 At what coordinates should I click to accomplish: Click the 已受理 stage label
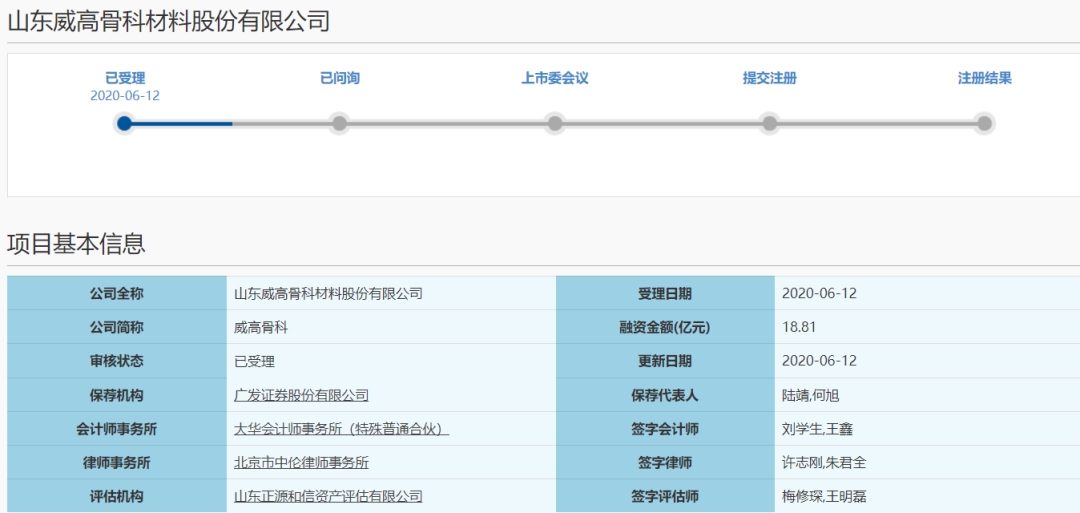125,78
